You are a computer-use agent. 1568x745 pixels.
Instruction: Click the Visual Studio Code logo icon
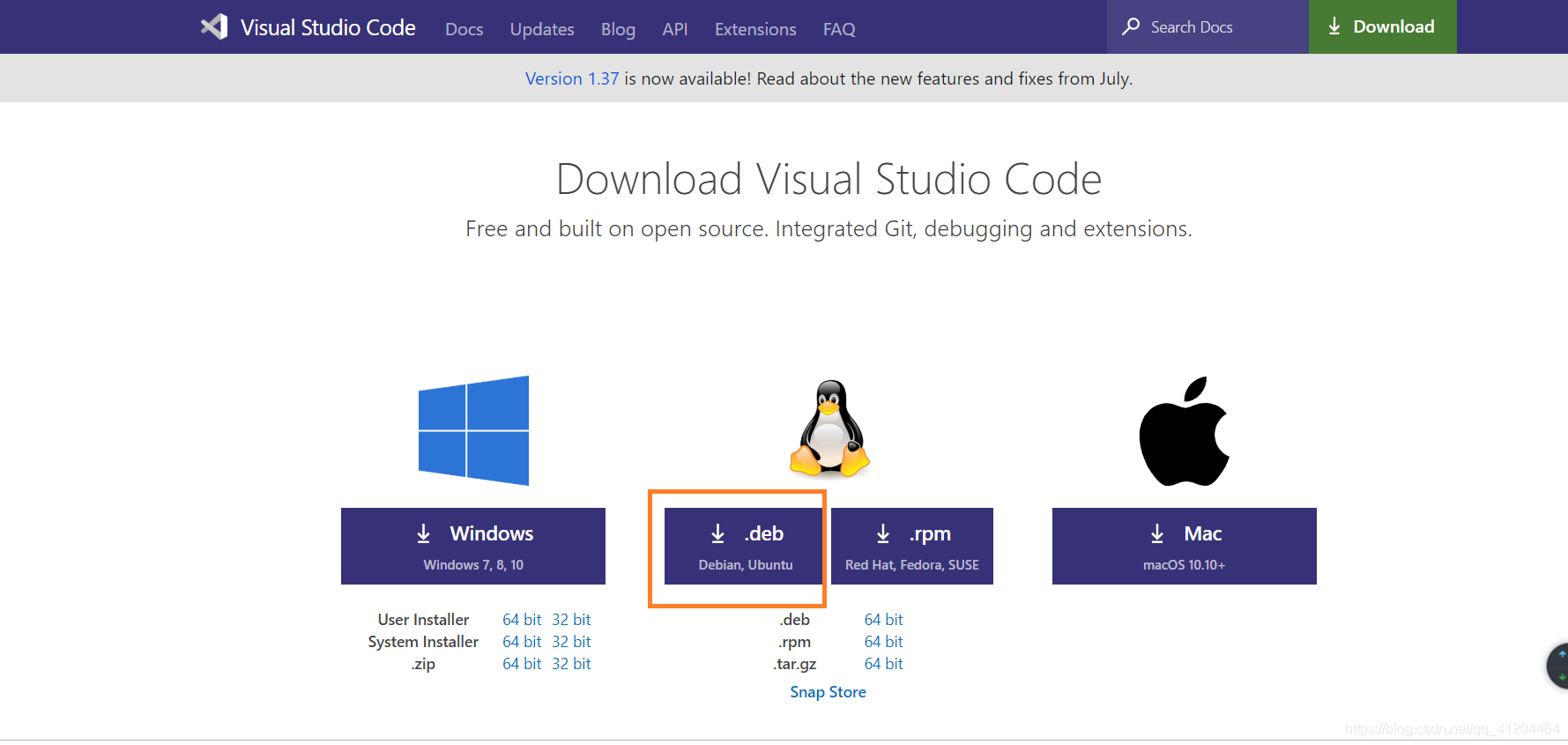[x=214, y=26]
